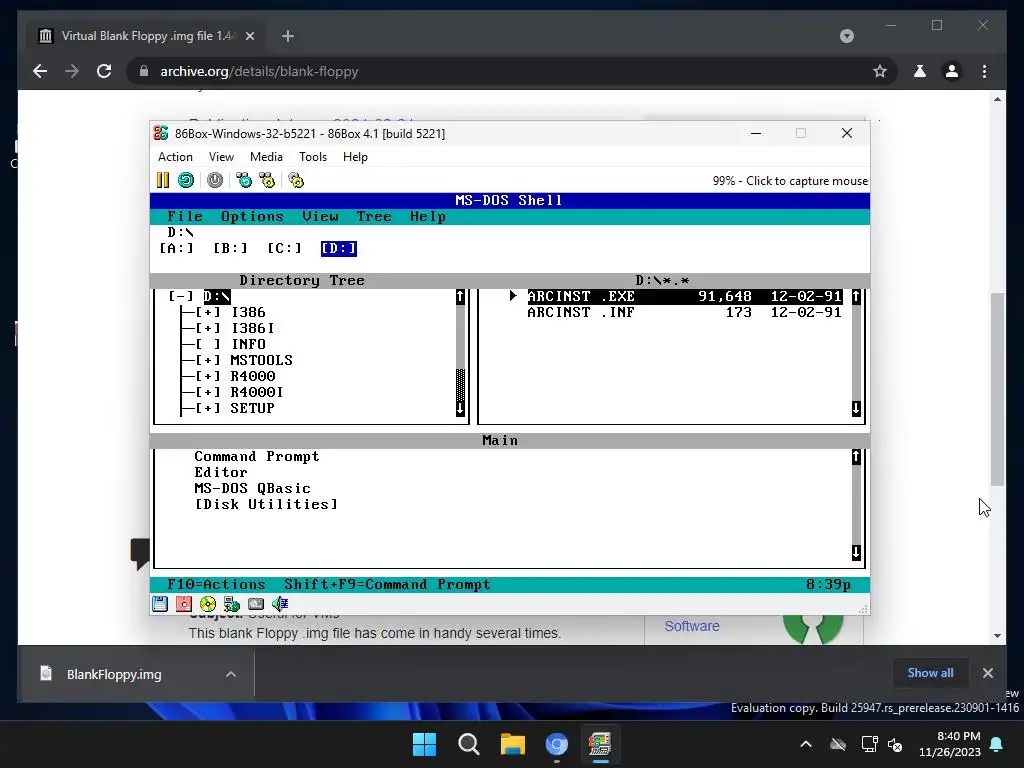Send Ctrl+Alt+Esc via yellow toolbar icon

[267, 180]
